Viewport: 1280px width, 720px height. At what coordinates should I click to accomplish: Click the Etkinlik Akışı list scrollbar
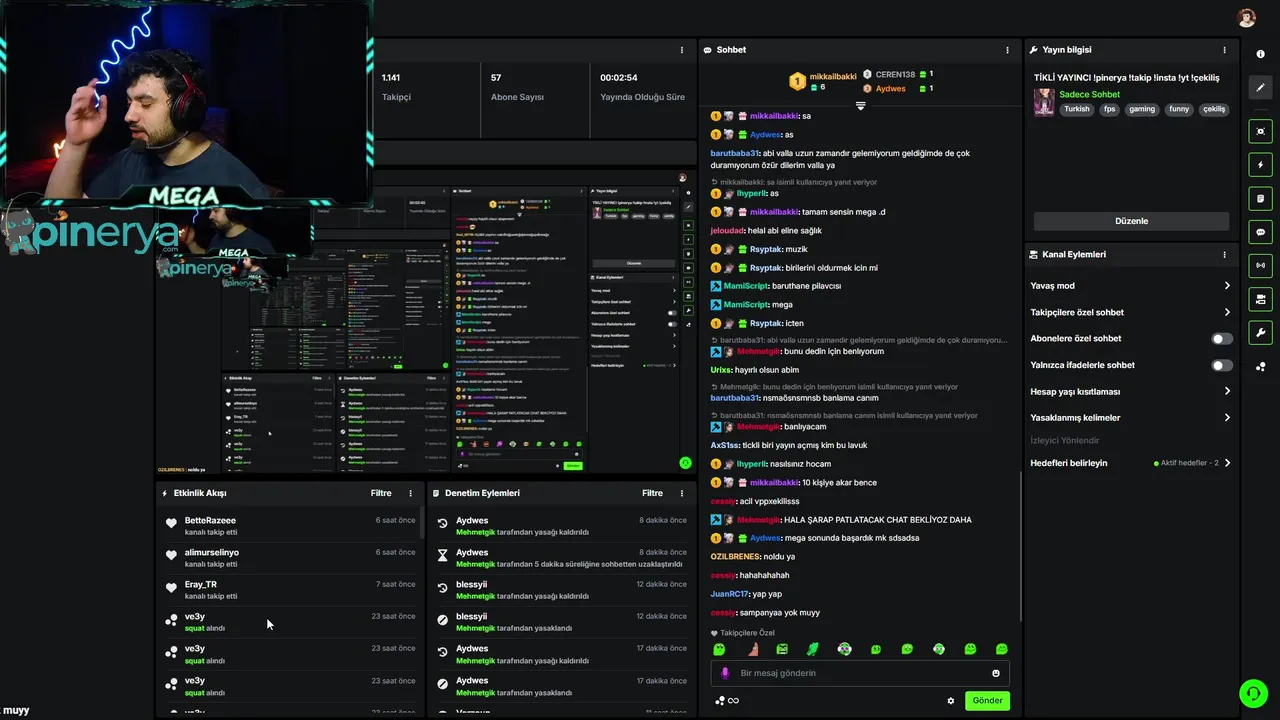coord(422,525)
